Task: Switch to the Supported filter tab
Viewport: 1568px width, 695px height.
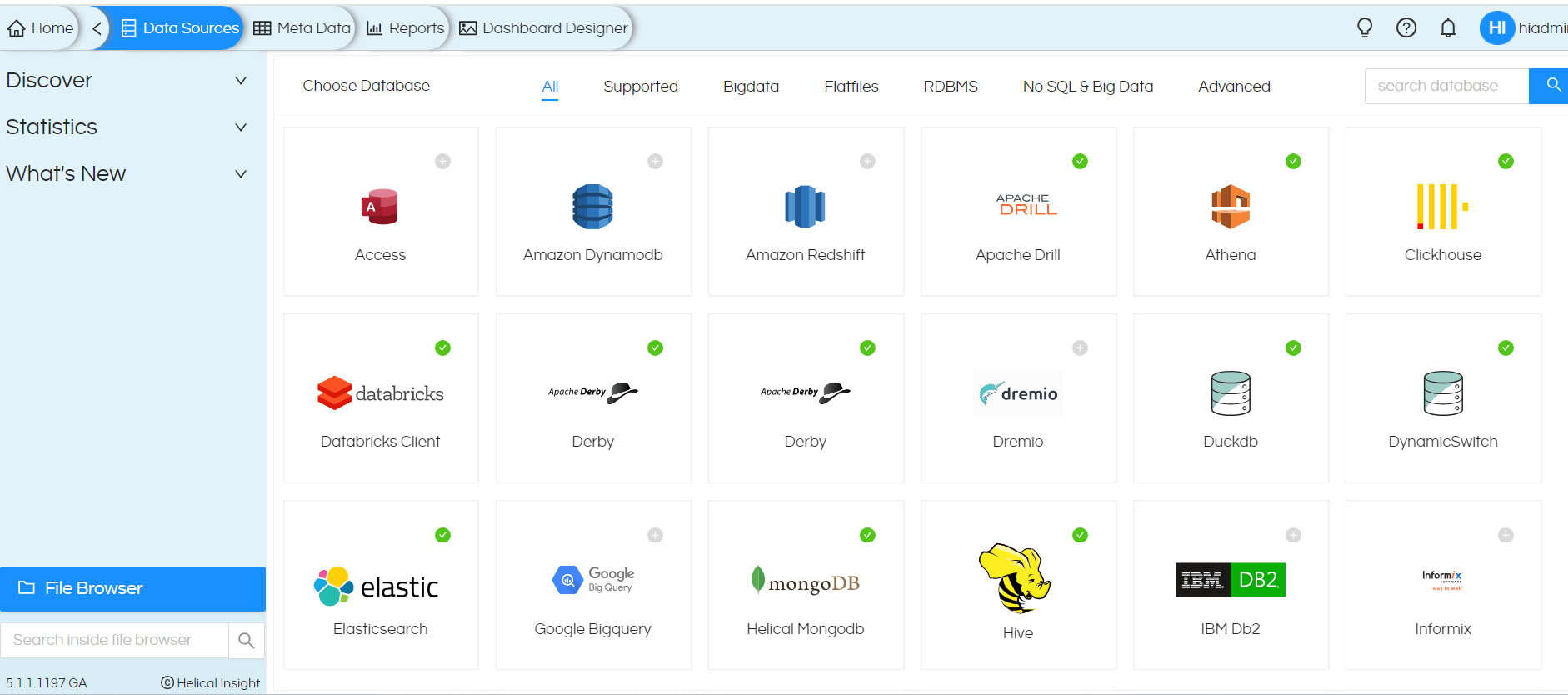Action: [641, 87]
